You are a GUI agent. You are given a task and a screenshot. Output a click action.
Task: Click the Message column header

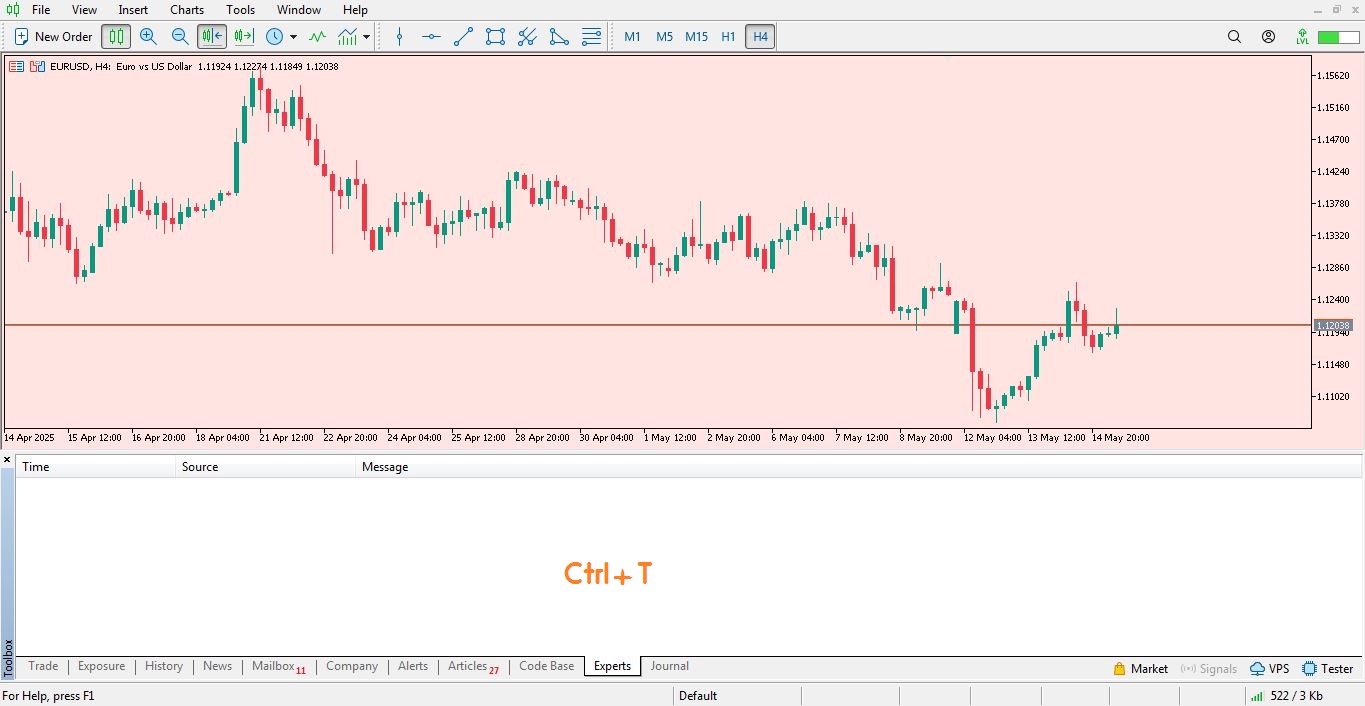tap(385, 467)
